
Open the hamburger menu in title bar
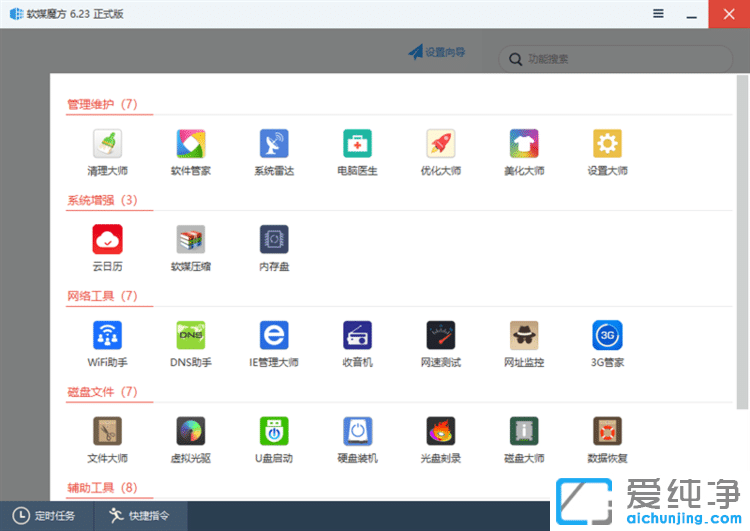[x=658, y=14]
